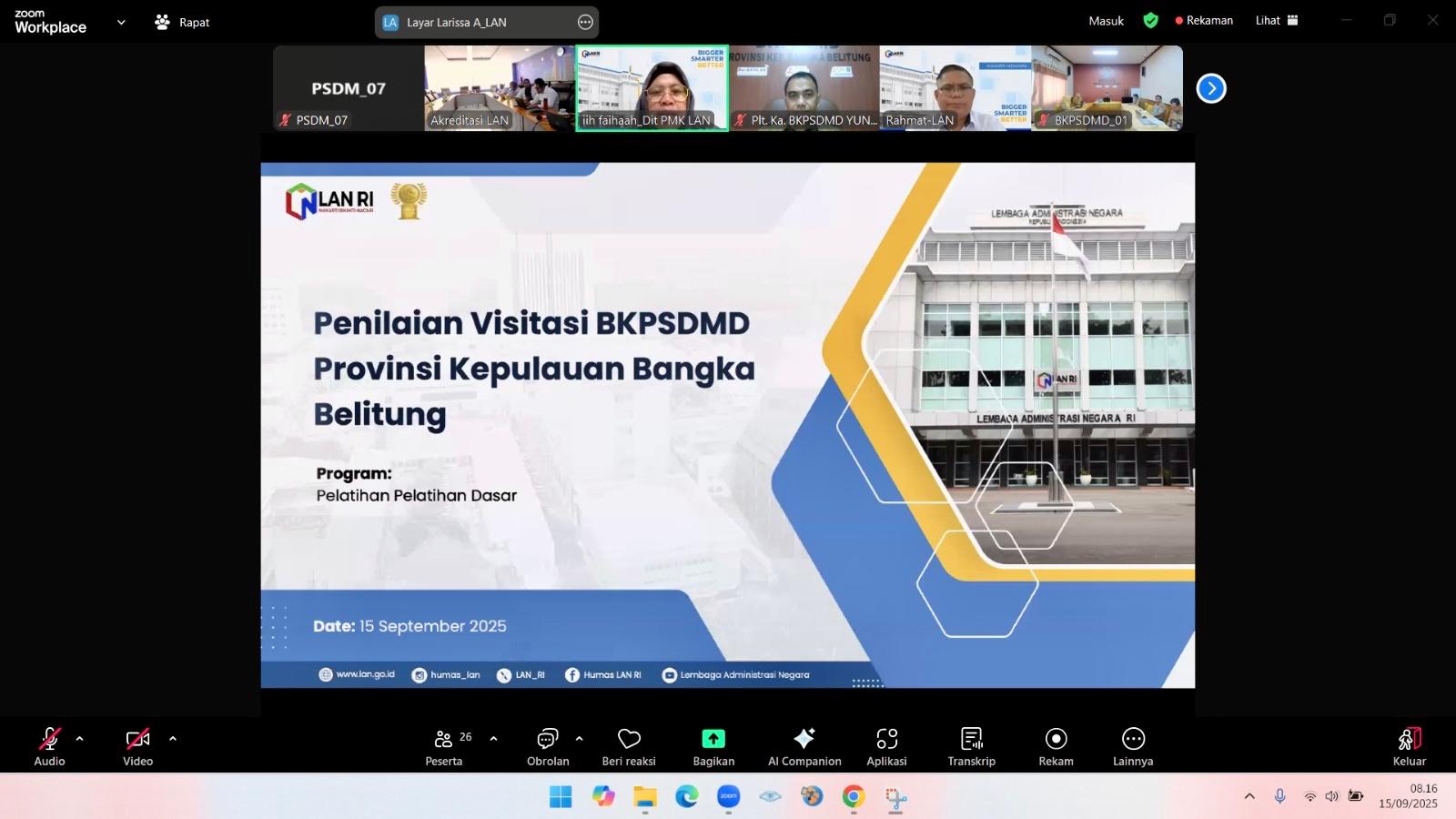The image size is (1456, 819).
Task: Click the Masuk sign-in button
Action: tap(1106, 21)
